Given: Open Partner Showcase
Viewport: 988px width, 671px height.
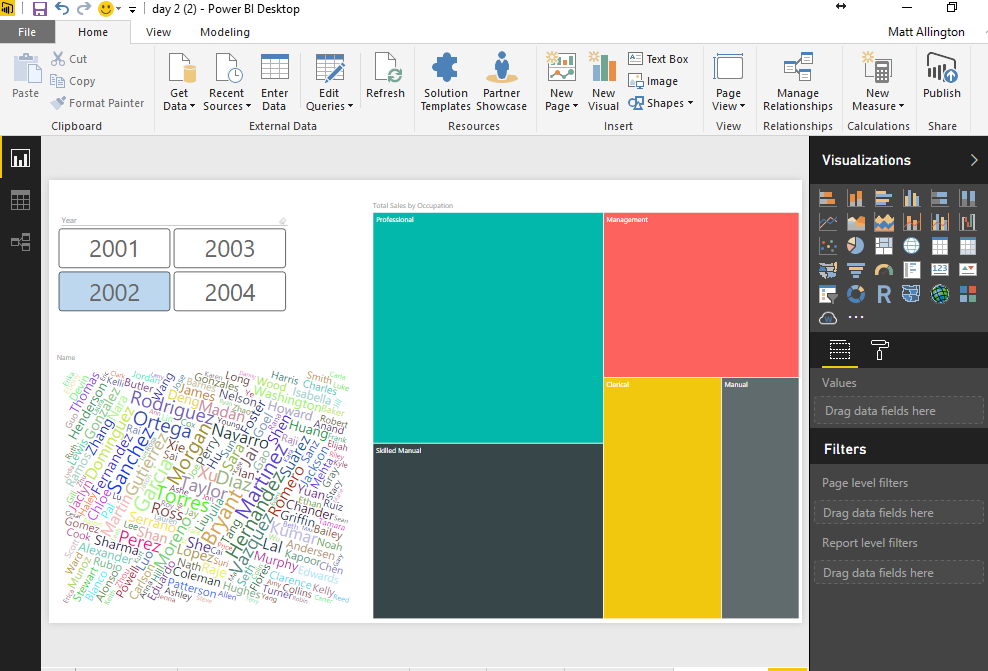Looking at the screenshot, I should click(x=502, y=83).
